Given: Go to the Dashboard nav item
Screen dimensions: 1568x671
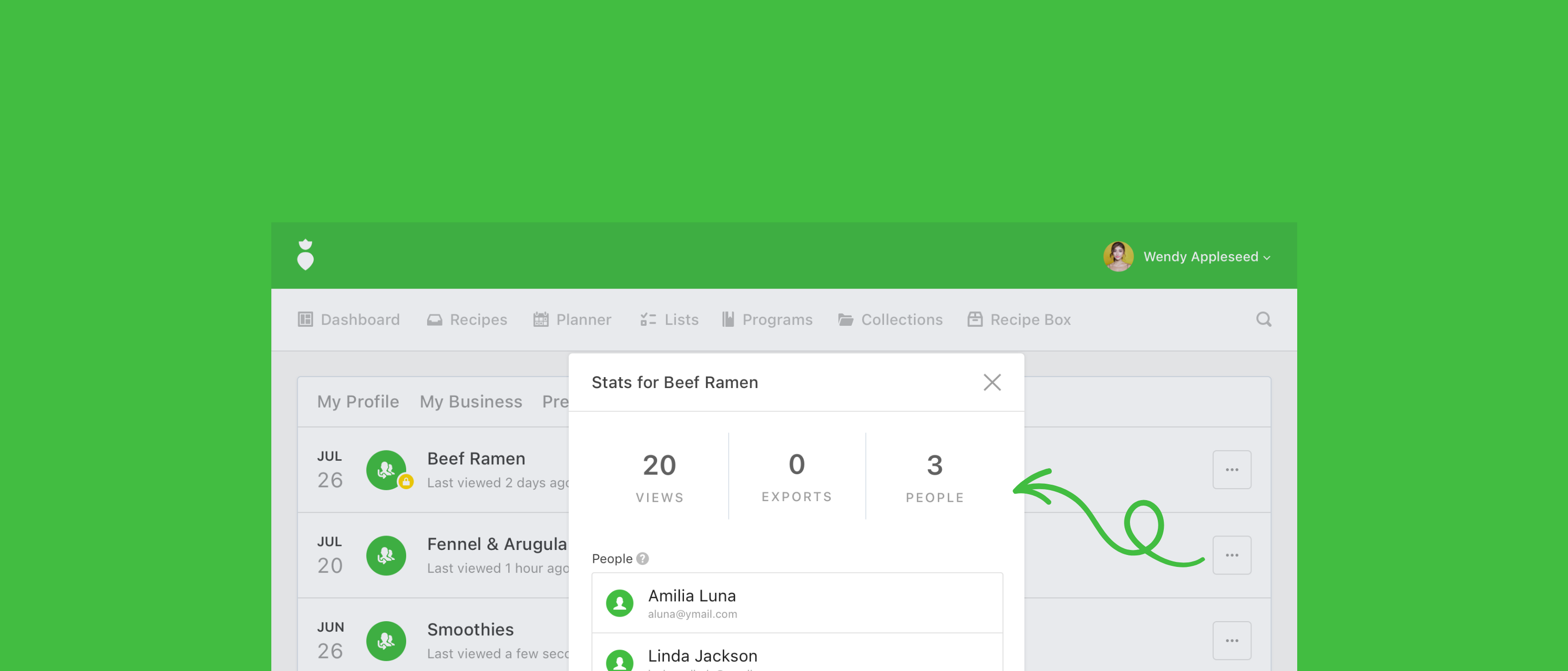Looking at the screenshot, I should pyautogui.click(x=349, y=320).
